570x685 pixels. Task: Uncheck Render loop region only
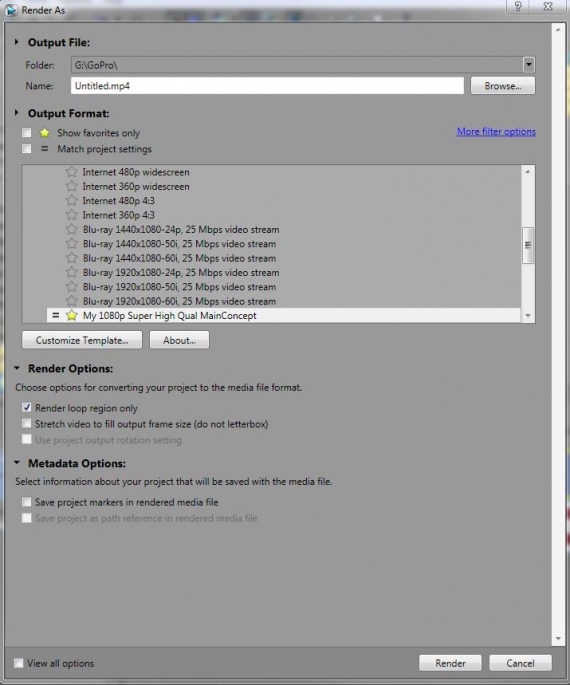tap(27, 407)
